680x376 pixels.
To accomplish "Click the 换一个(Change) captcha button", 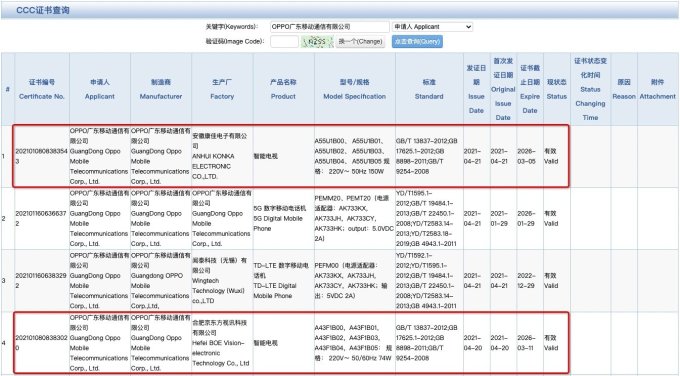I will (x=360, y=42).
